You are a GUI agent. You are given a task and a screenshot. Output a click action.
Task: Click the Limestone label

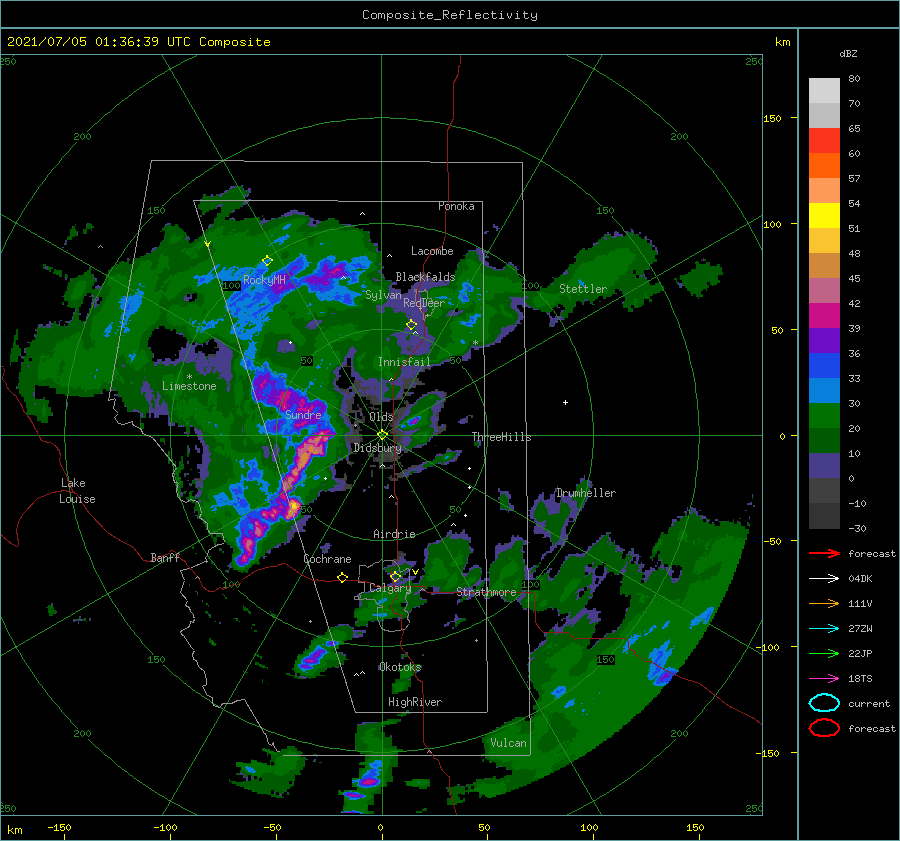click(x=189, y=386)
